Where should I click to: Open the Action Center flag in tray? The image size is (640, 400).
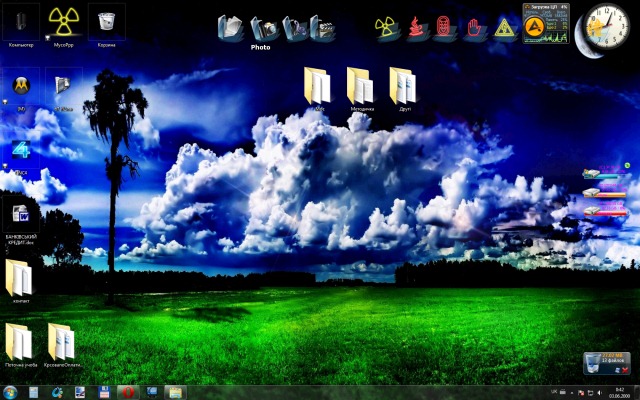[x=582, y=393]
